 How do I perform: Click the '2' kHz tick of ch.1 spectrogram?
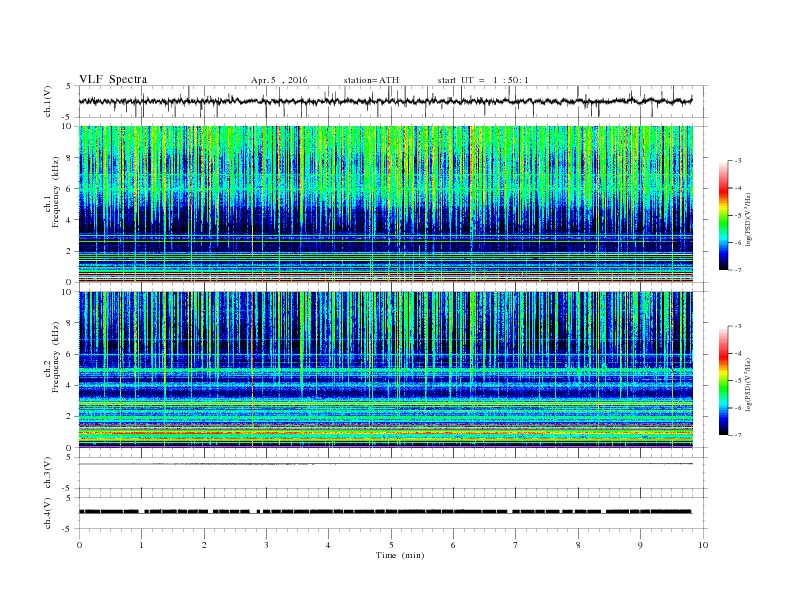coord(69,251)
